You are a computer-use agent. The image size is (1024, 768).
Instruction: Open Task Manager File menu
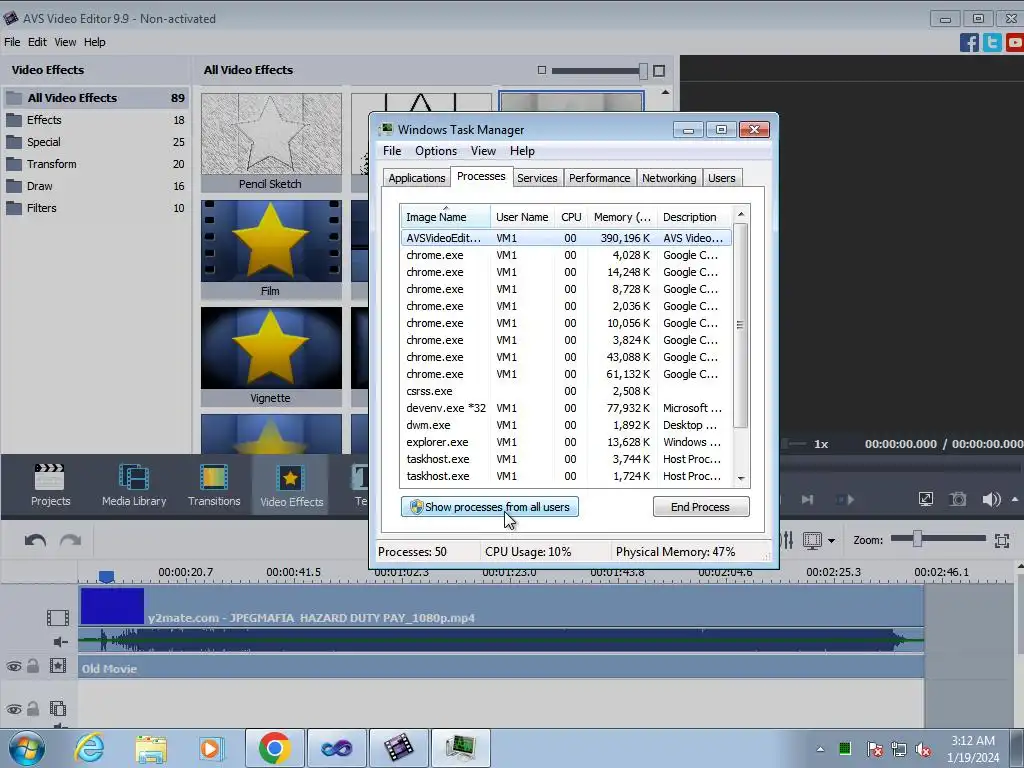tap(392, 151)
